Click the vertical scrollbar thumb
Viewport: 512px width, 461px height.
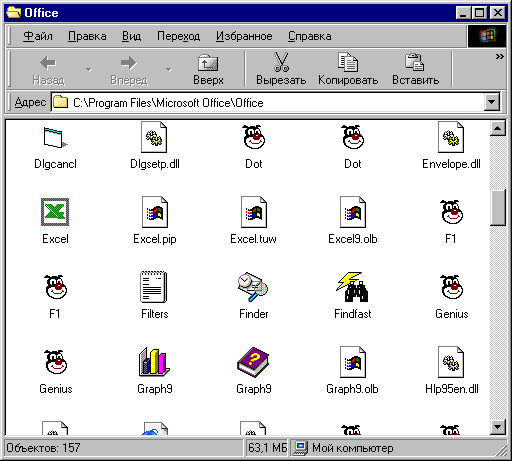tap(498, 208)
